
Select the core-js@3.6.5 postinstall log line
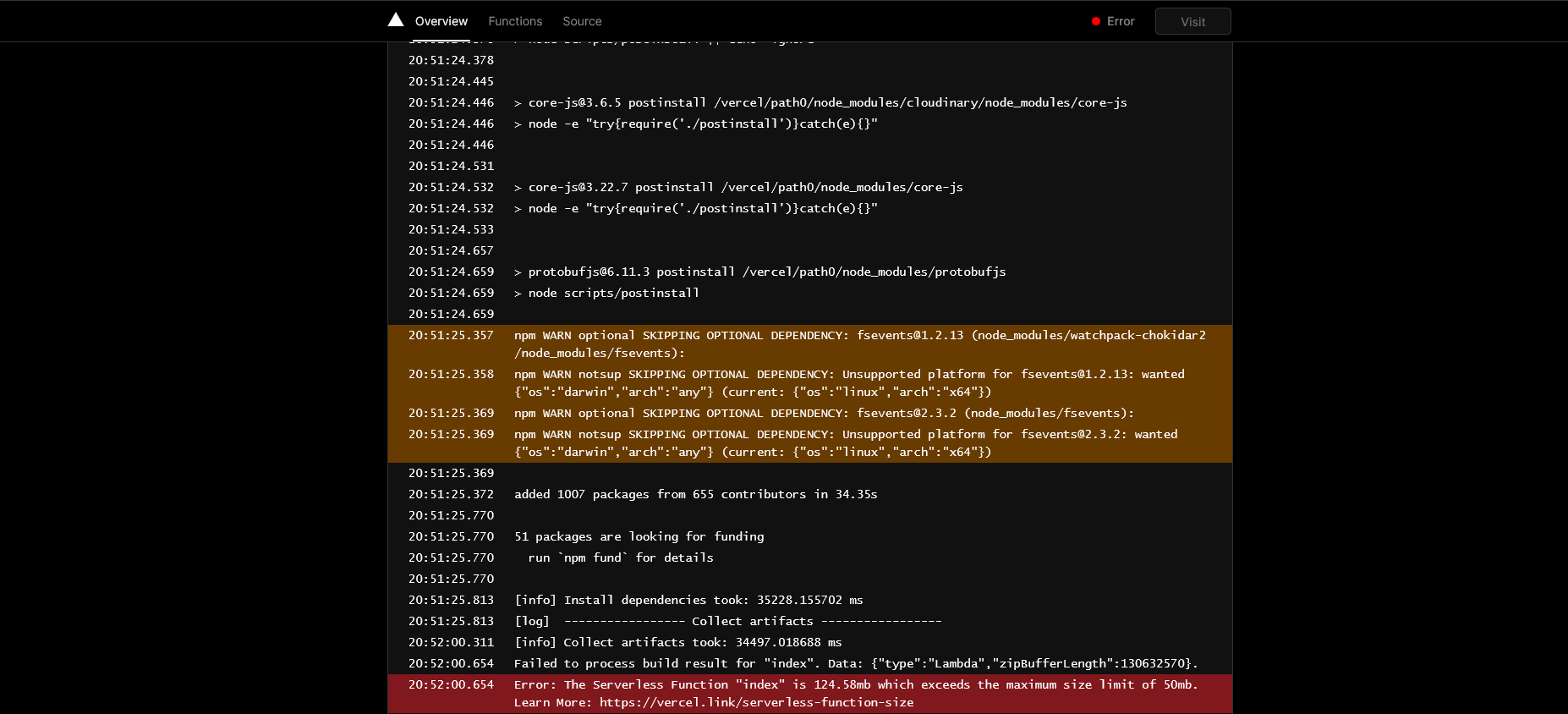pos(810,102)
